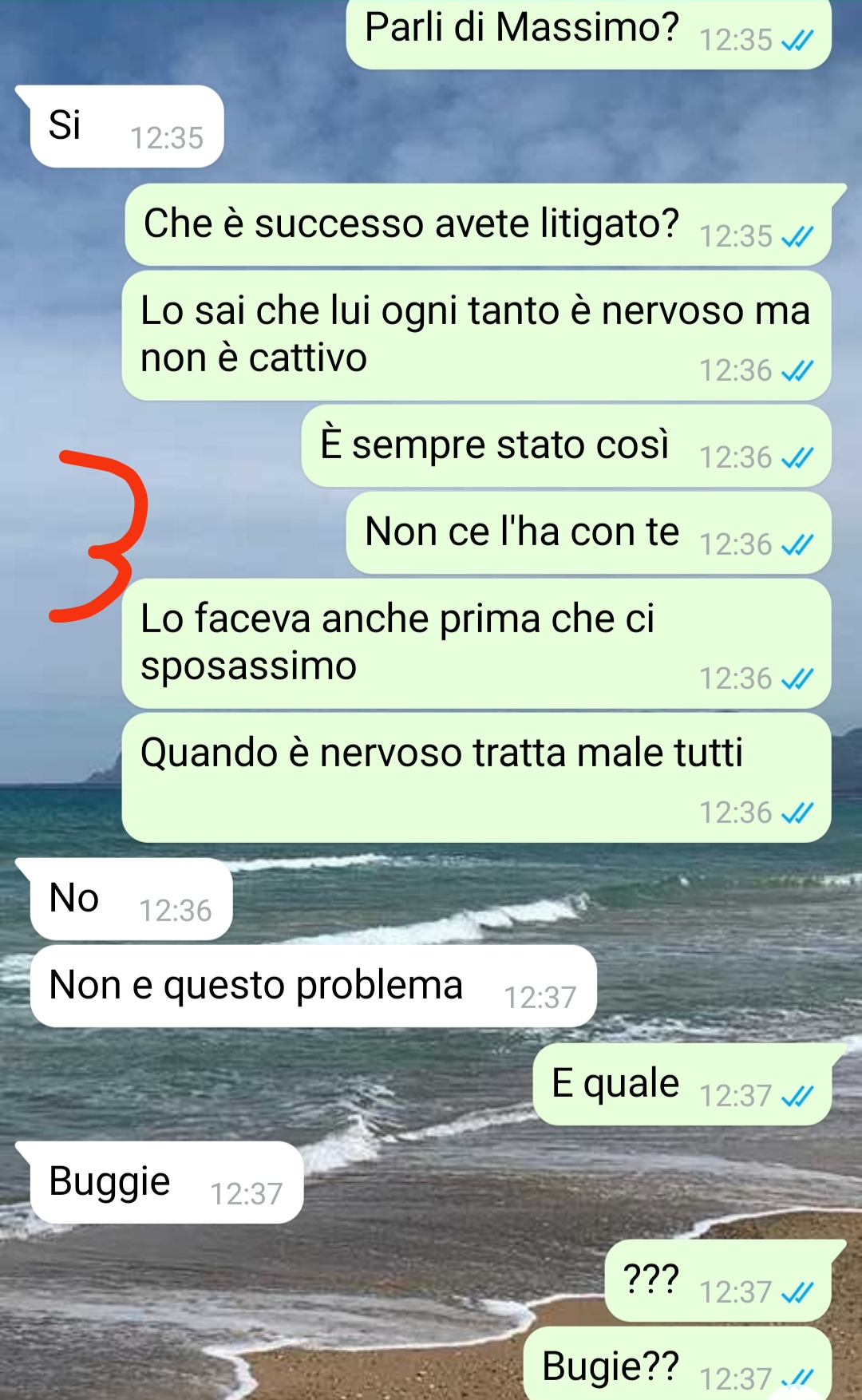
Task: Select the received 'Buggie' message
Action: point(166,1182)
